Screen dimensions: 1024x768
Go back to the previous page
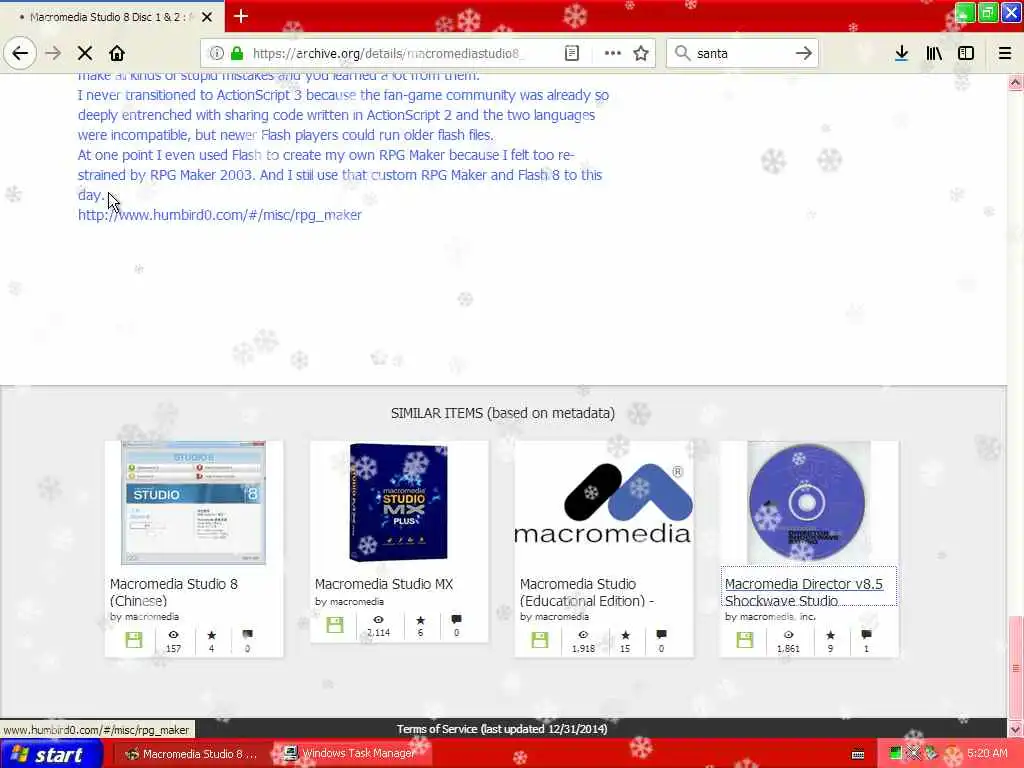point(20,54)
